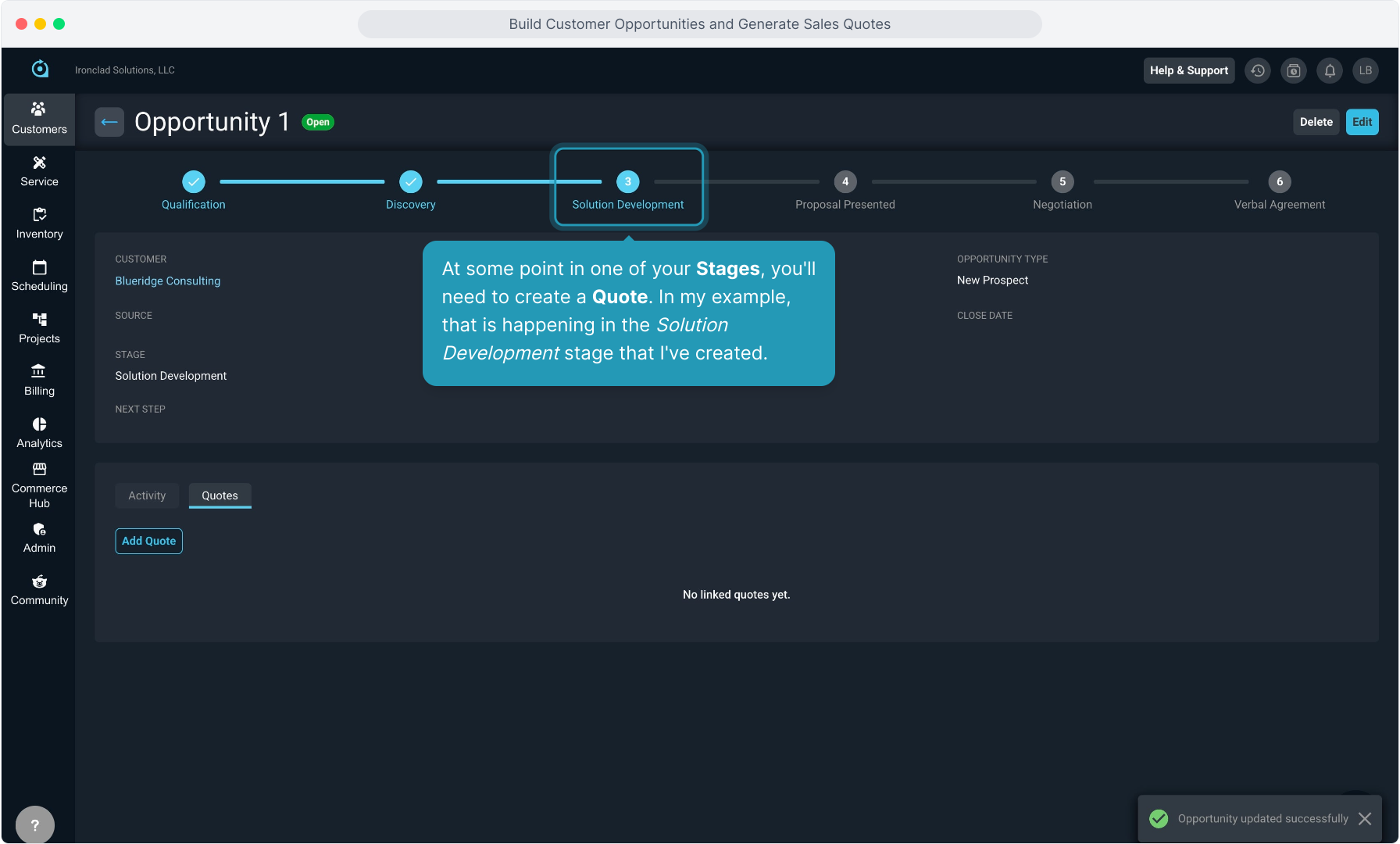Open the recent history clock icon

click(x=1258, y=70)
